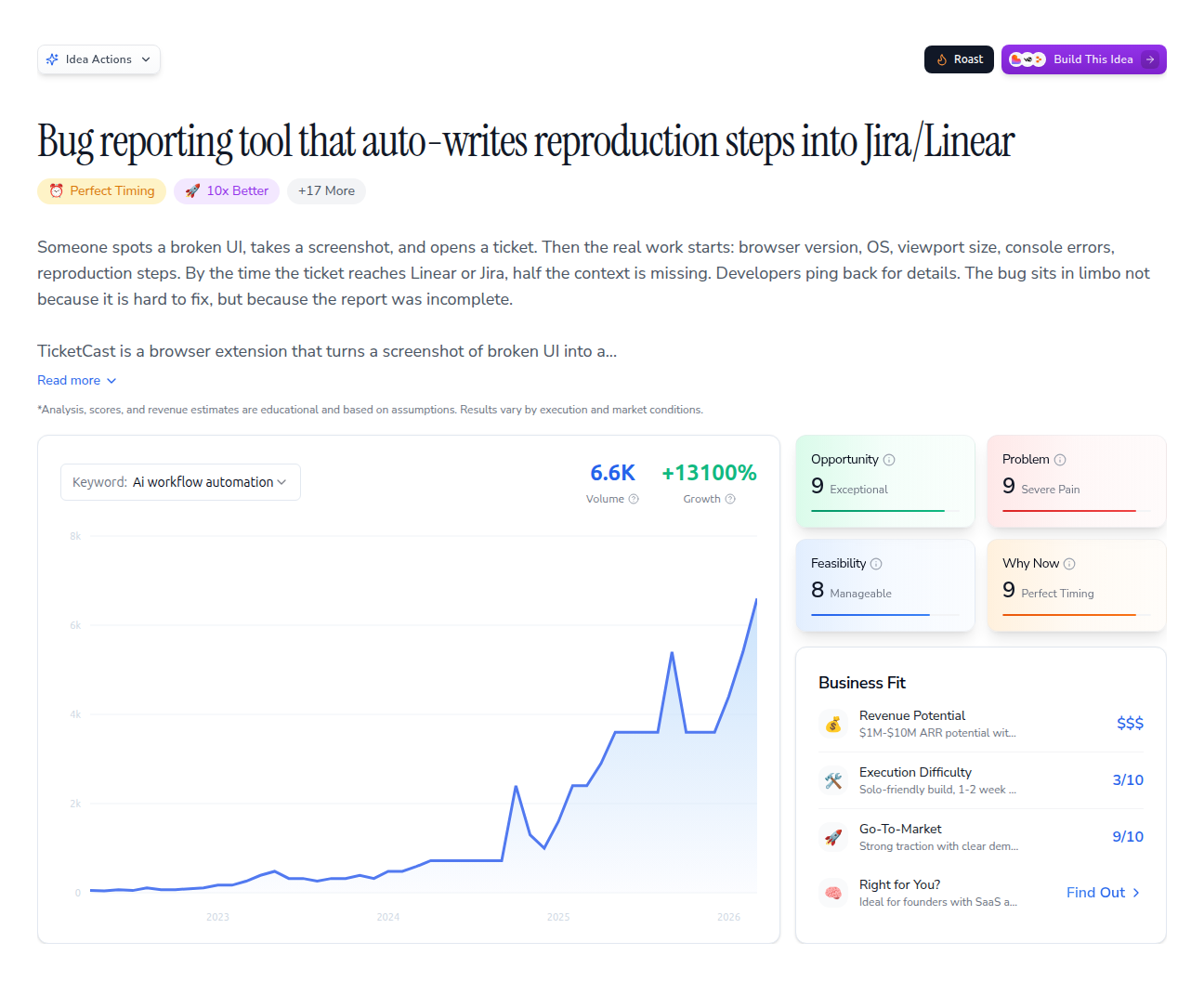
Task: Click the Problem red progress bar
Action: click(1069, 511)
